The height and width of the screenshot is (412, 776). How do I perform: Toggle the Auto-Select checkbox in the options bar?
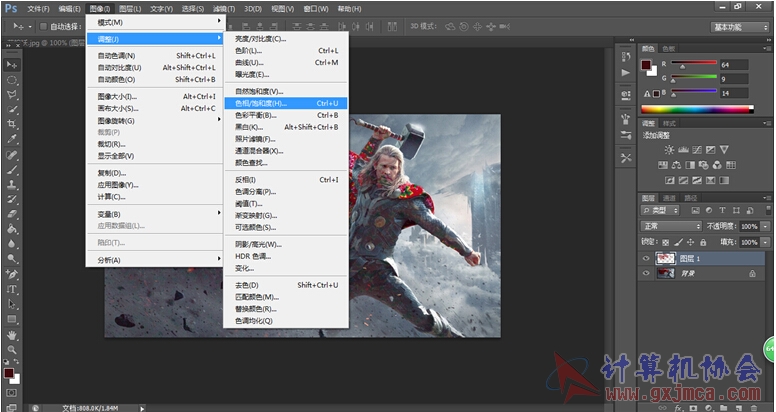(43, 26)
